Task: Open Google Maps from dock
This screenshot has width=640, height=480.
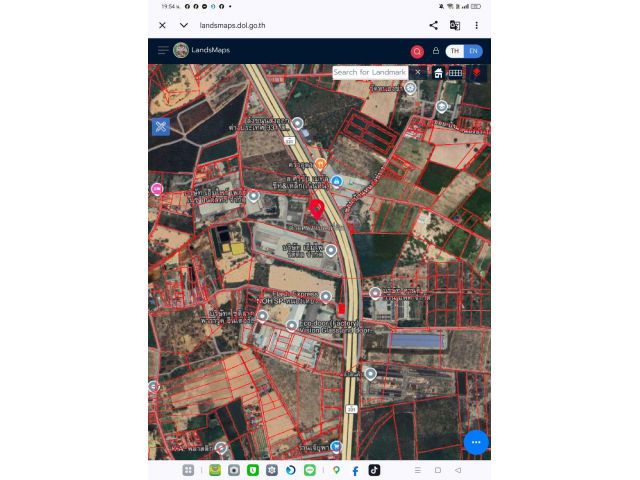Action: pos(336,470)
